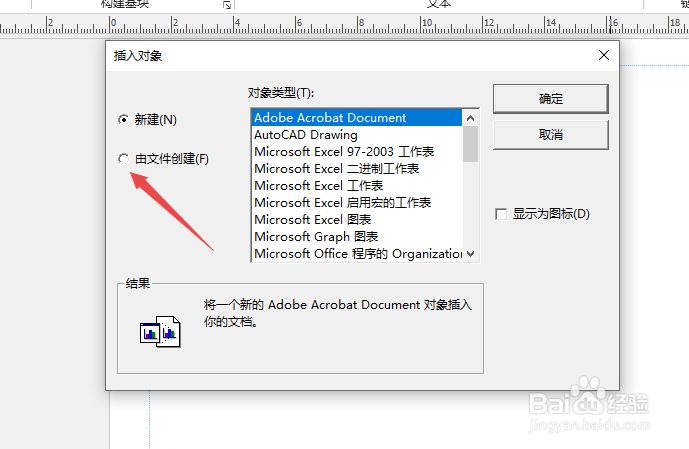Select the plain Microsoft Excel 工作表 item

tap(357, 186)
